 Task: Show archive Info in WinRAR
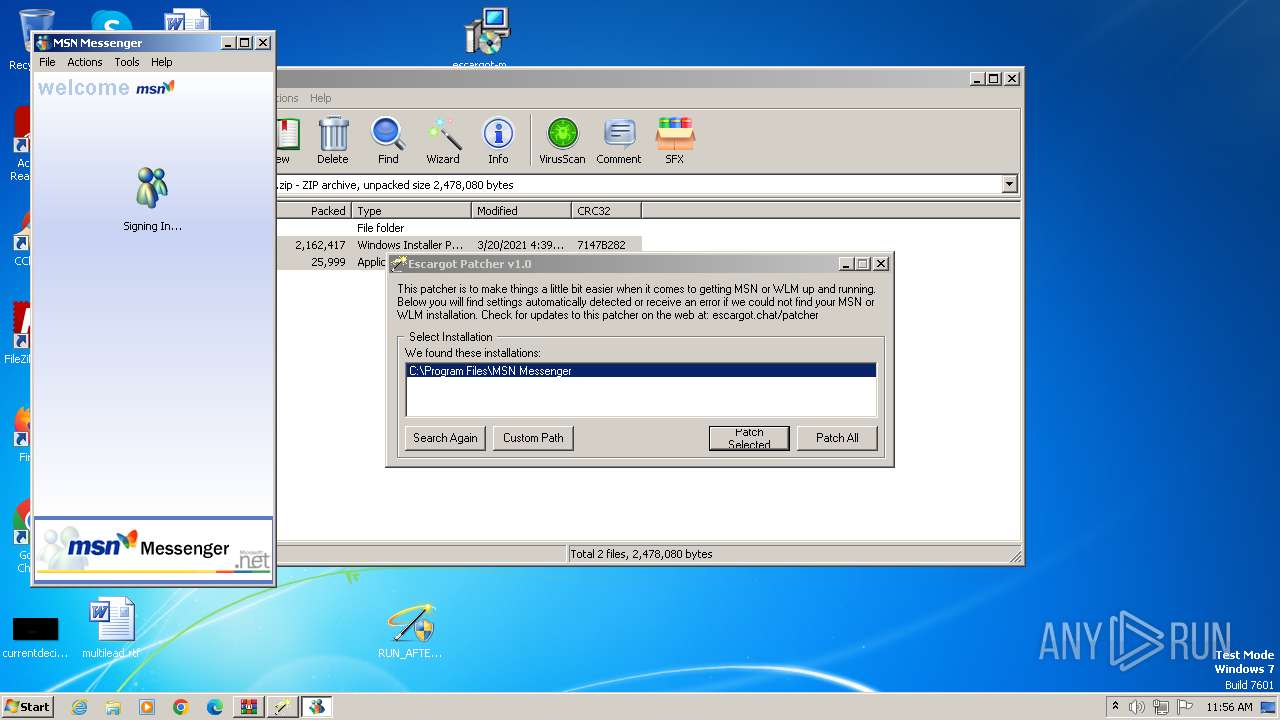click(498, 140)
